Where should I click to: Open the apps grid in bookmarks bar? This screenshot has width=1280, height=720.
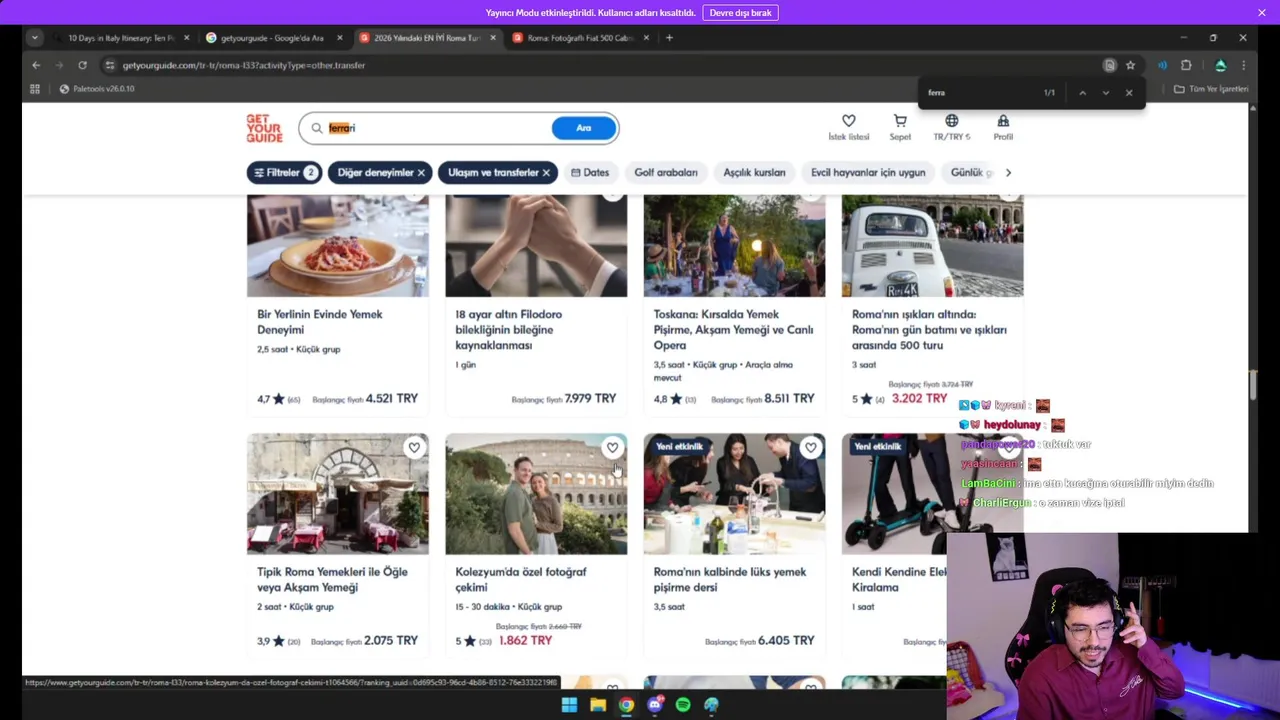(35, 89)
